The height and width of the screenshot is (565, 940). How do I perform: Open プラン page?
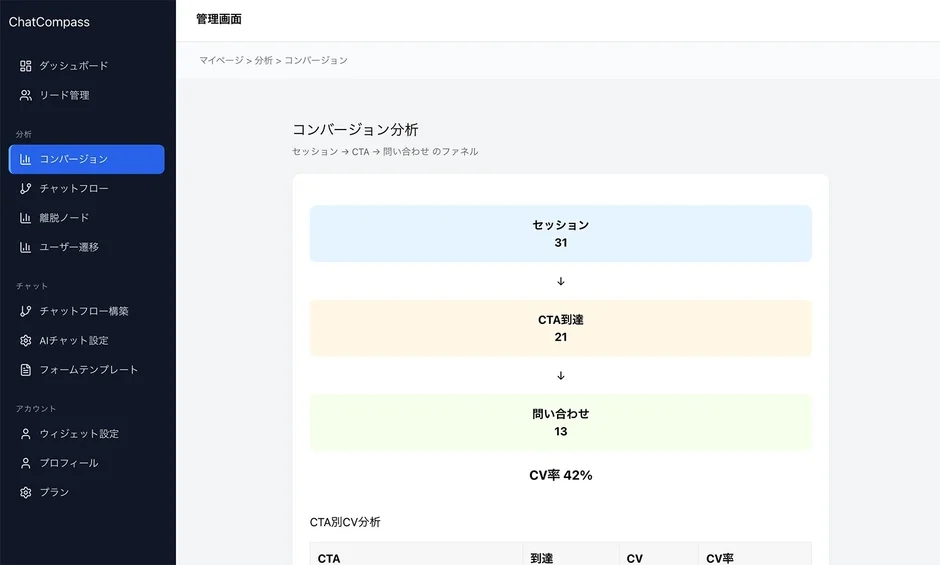coord(86,492)
